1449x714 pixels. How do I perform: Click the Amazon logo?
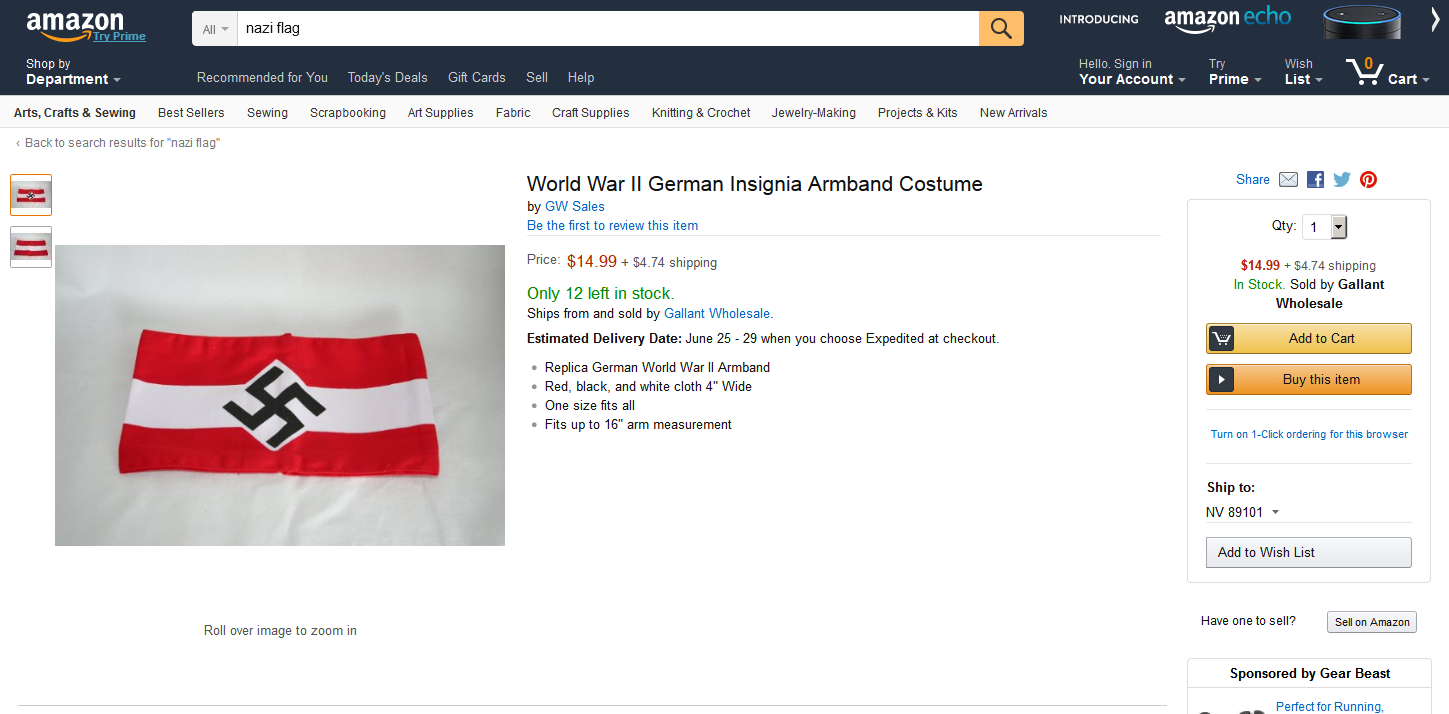(x=75, y=26)
